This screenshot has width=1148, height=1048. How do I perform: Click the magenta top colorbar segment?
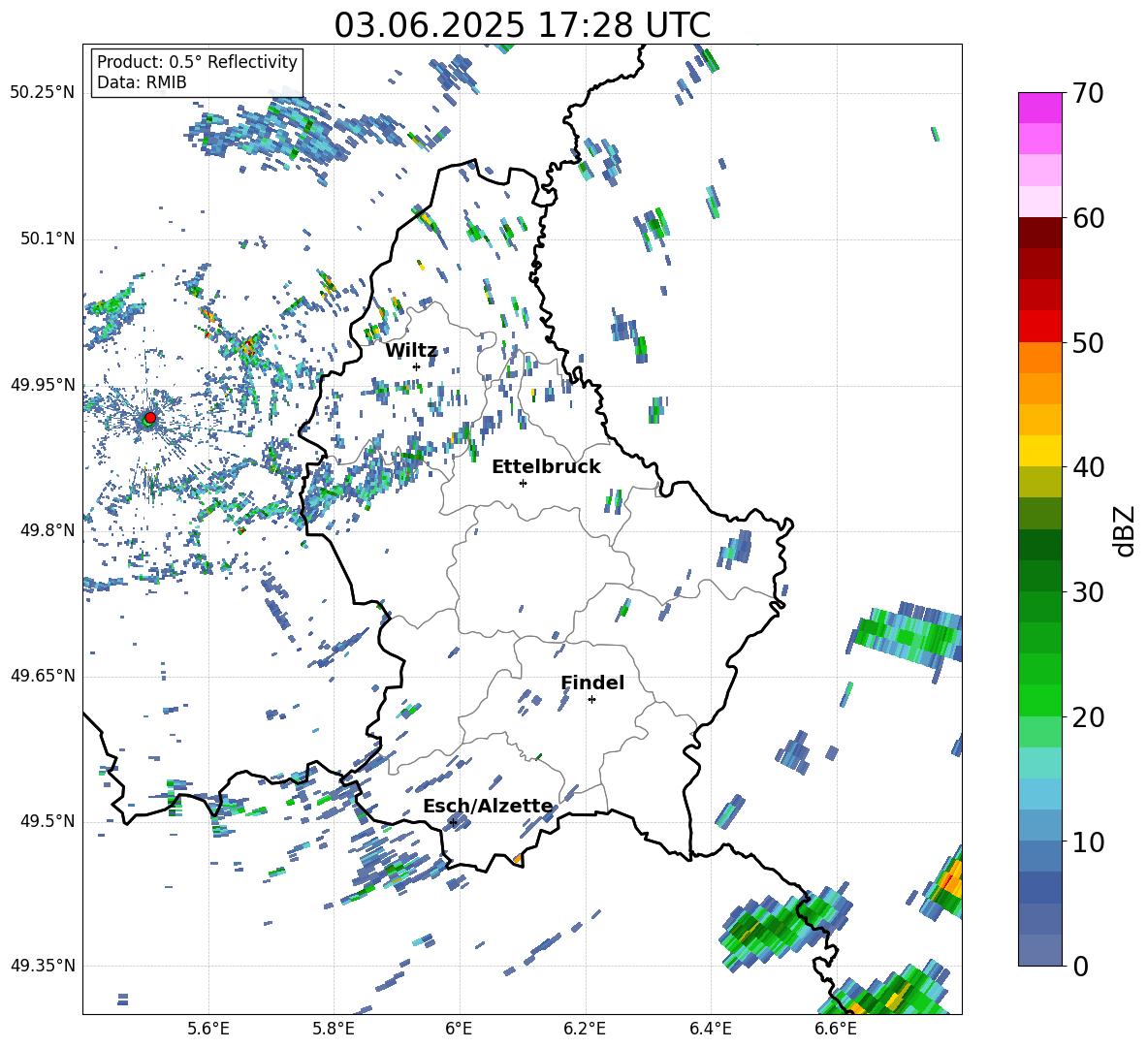tap(1039, 108)
